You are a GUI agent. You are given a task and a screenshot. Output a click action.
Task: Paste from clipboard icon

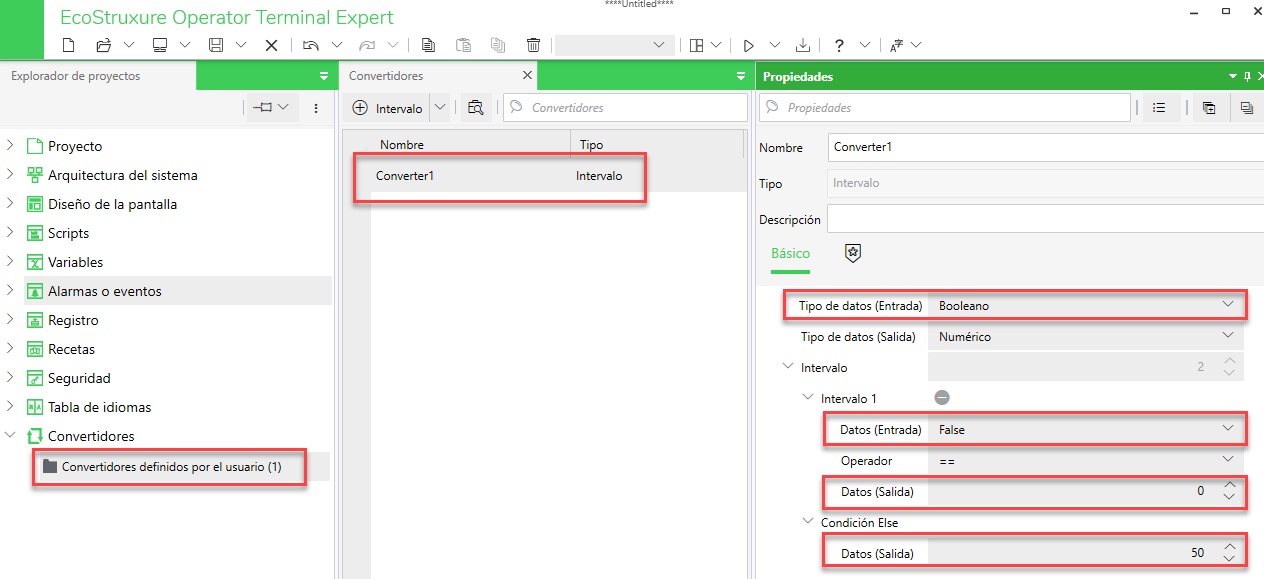(x=463, y=45)
